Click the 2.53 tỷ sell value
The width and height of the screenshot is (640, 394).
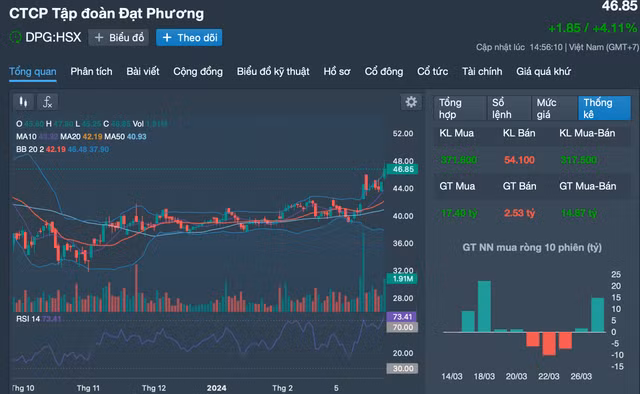(519, 213)
